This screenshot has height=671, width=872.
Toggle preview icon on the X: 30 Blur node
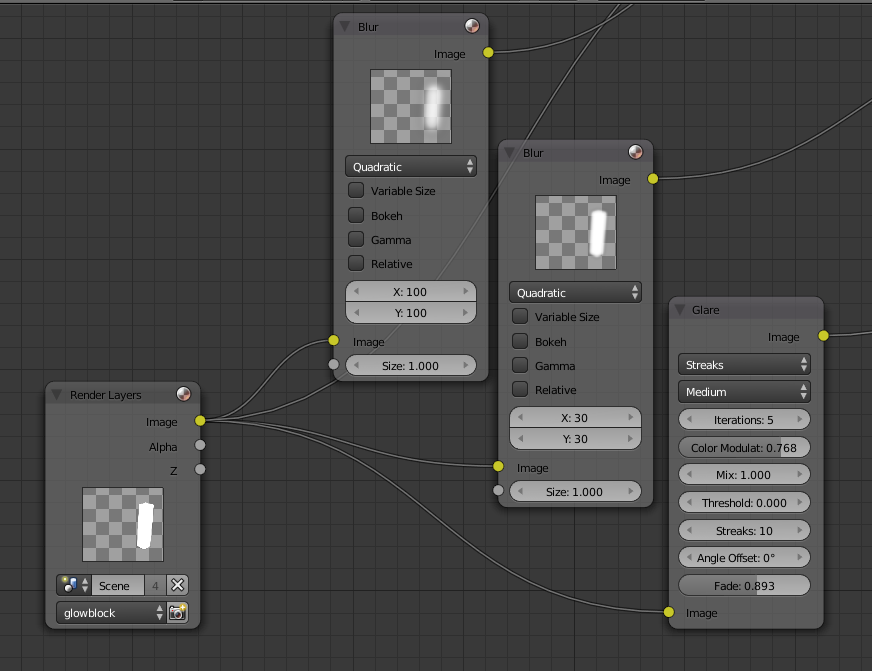635,152
